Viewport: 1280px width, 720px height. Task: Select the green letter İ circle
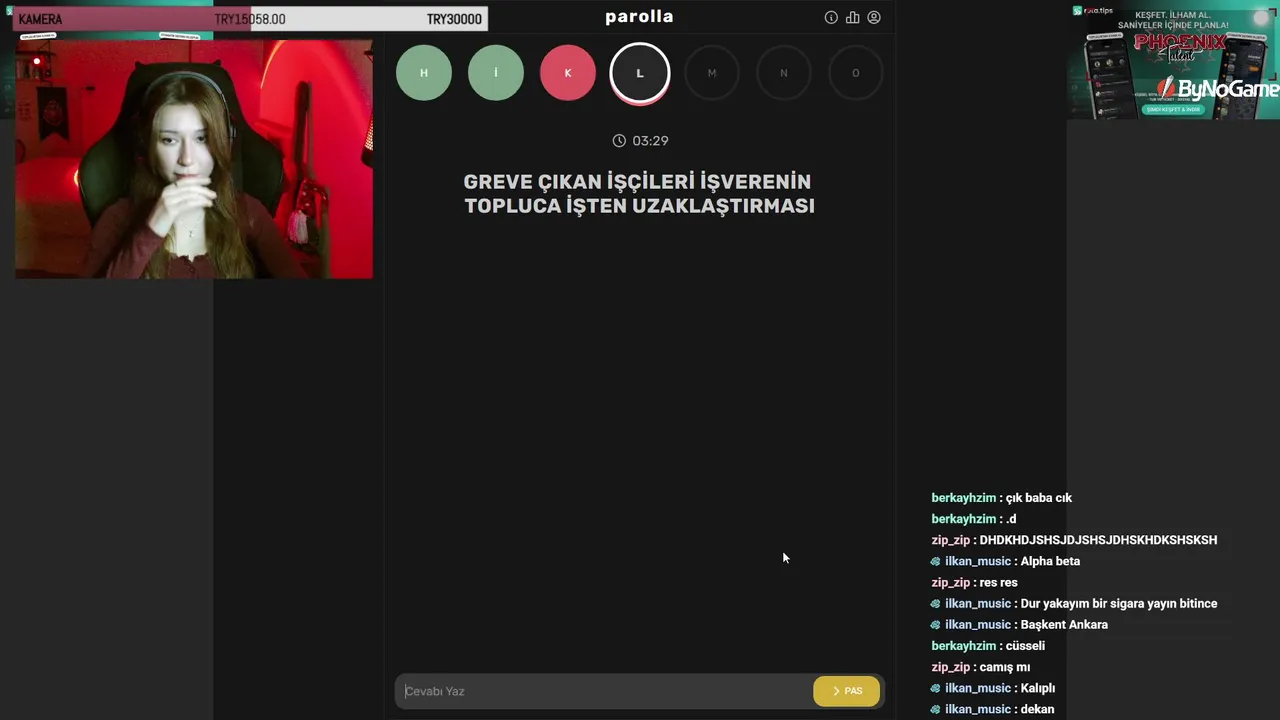tap(496, 73)
